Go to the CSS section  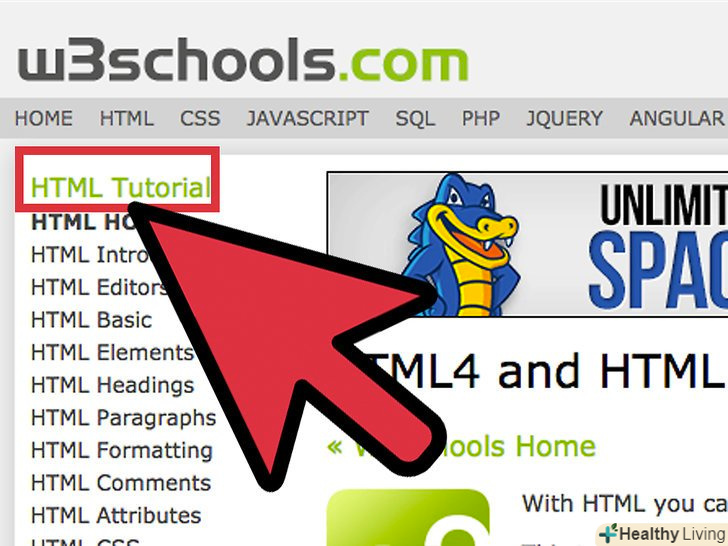pyautogui.click(x=200, y=118)
